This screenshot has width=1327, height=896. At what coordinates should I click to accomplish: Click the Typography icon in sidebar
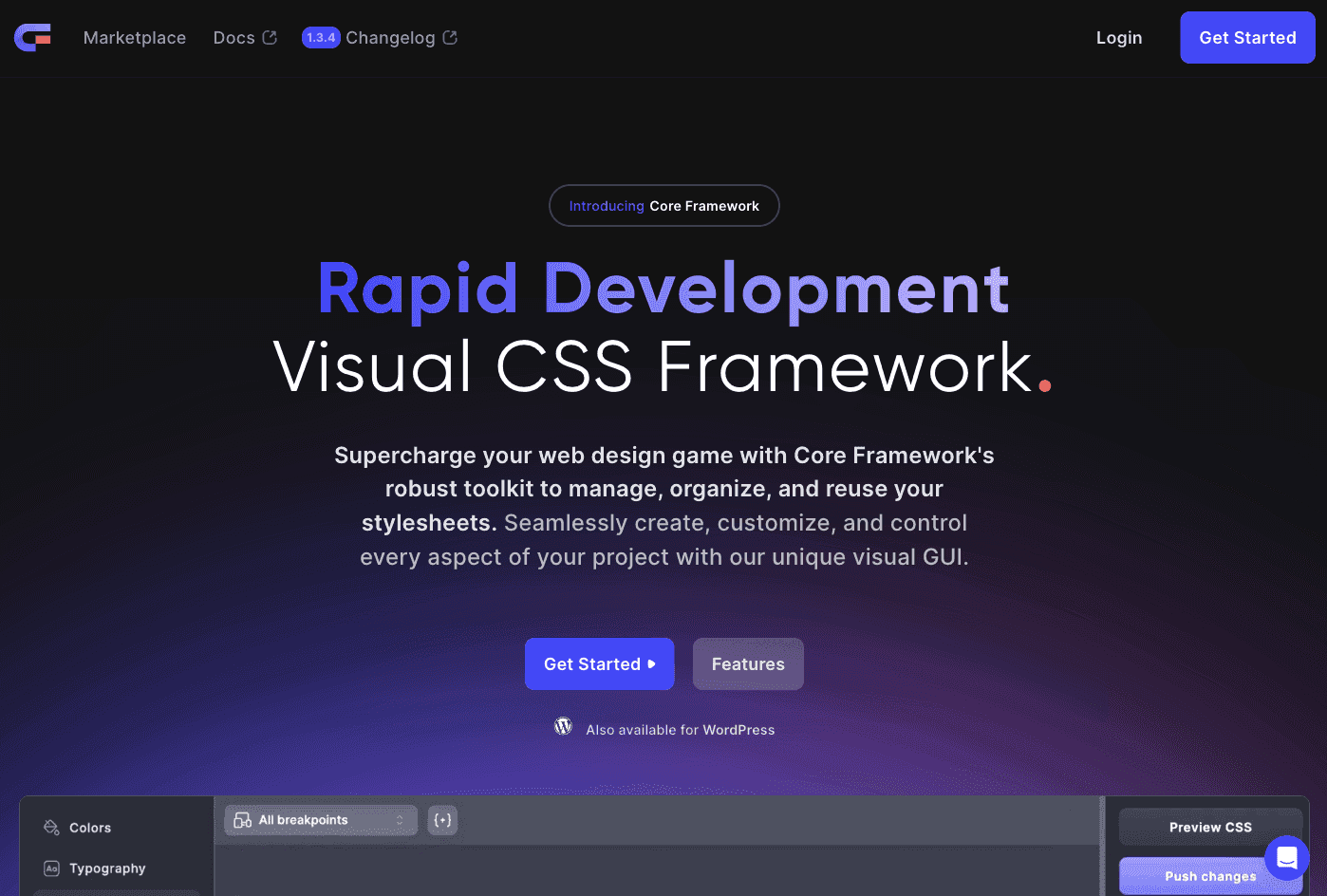point(51,868)
